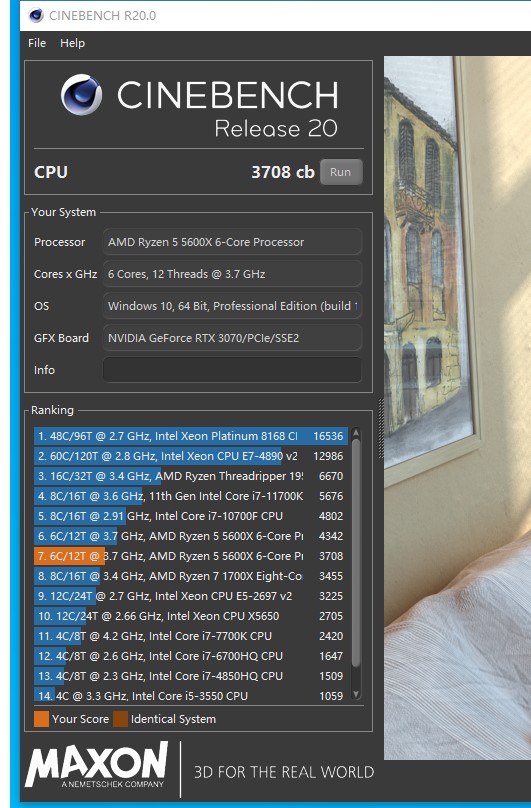The width and height of the screenshot is (531, 808).
Task: Click the MAXON logo at bottom
Action: (96, 765)
